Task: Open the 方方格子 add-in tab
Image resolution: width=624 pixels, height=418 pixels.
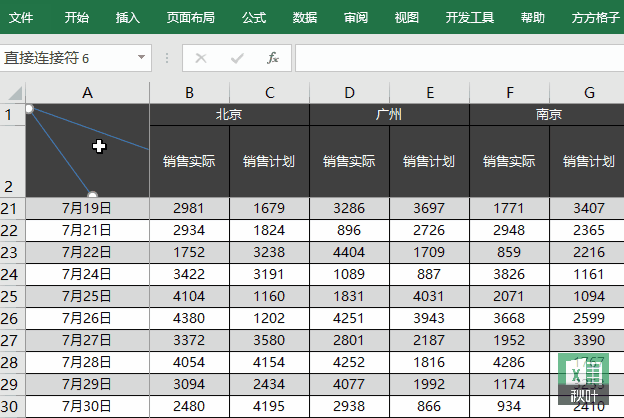Action: pyautogui.click(x=596, y=18)
